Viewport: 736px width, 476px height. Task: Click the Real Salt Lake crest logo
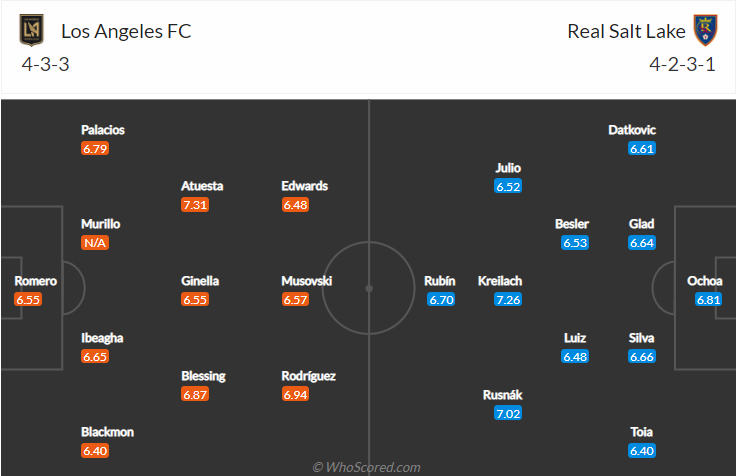pos(705,30)
